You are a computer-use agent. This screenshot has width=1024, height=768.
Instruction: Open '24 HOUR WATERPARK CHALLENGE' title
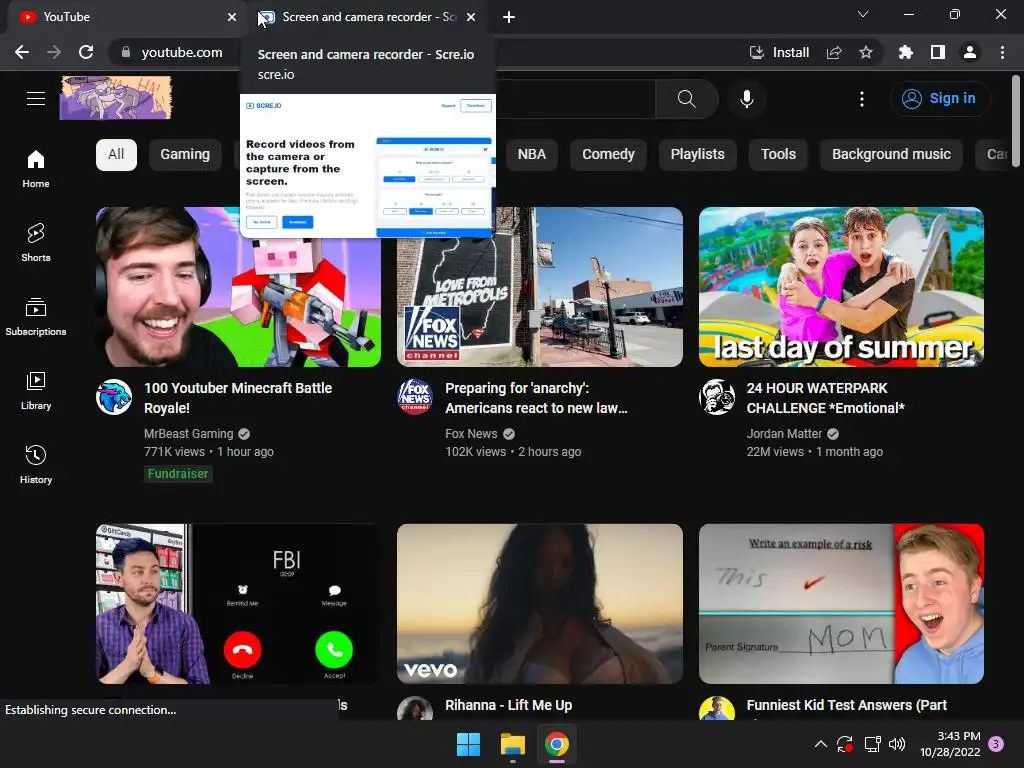825,398
